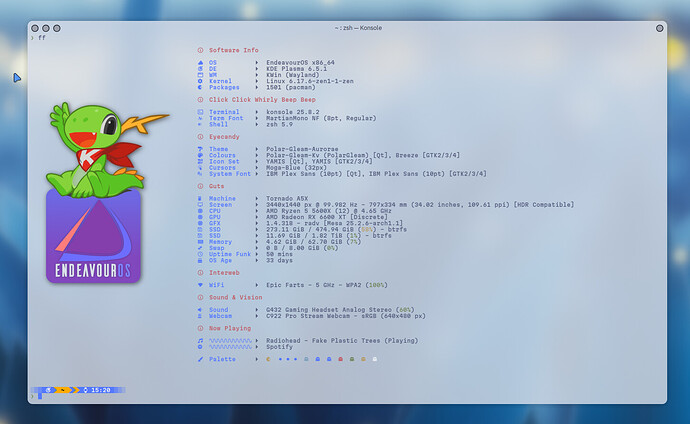Screen dimensions: 690x424
Task: Click the icon beside the DE label
Action: pos(200,69)
